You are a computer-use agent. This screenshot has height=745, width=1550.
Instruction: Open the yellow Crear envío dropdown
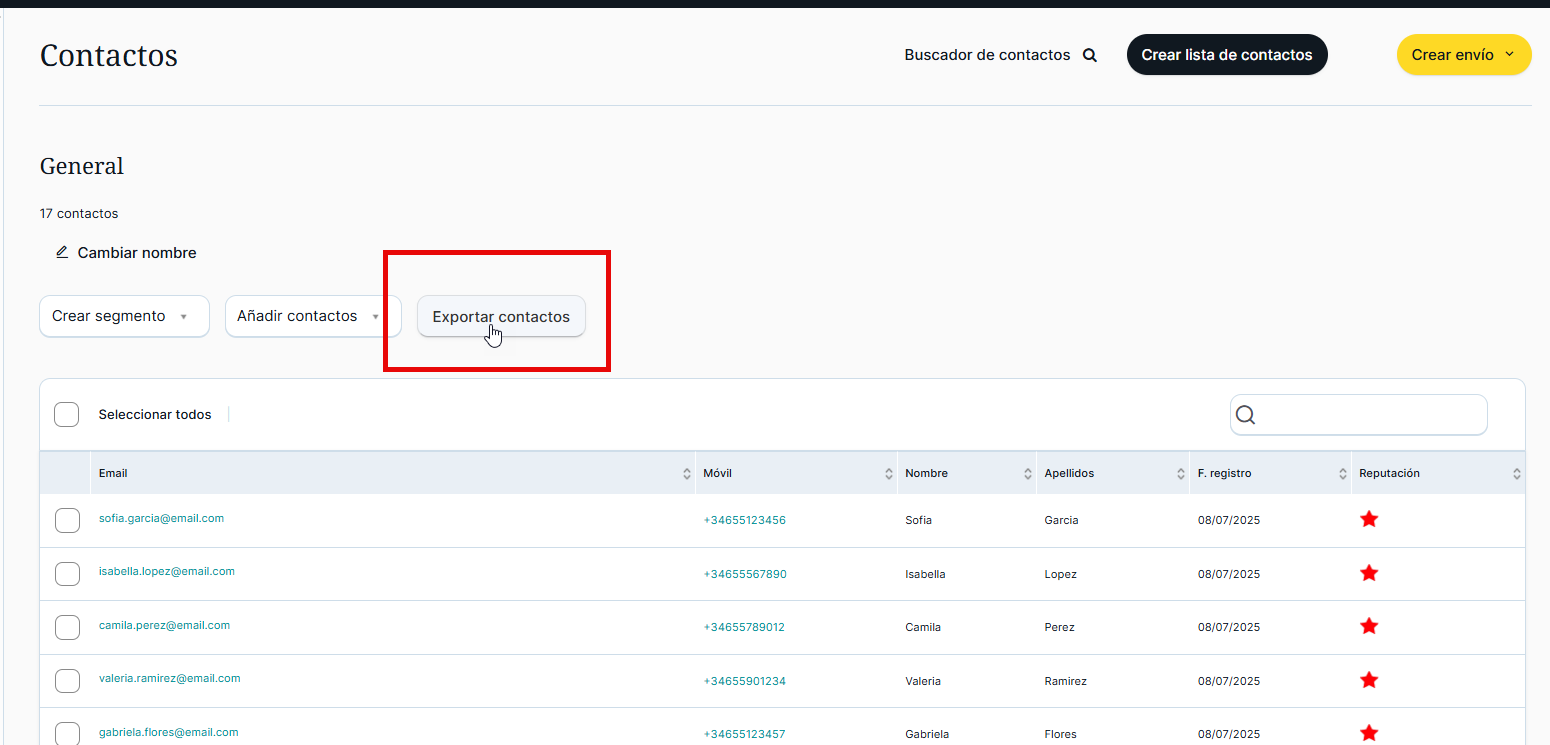click(x=1463, y=55)
